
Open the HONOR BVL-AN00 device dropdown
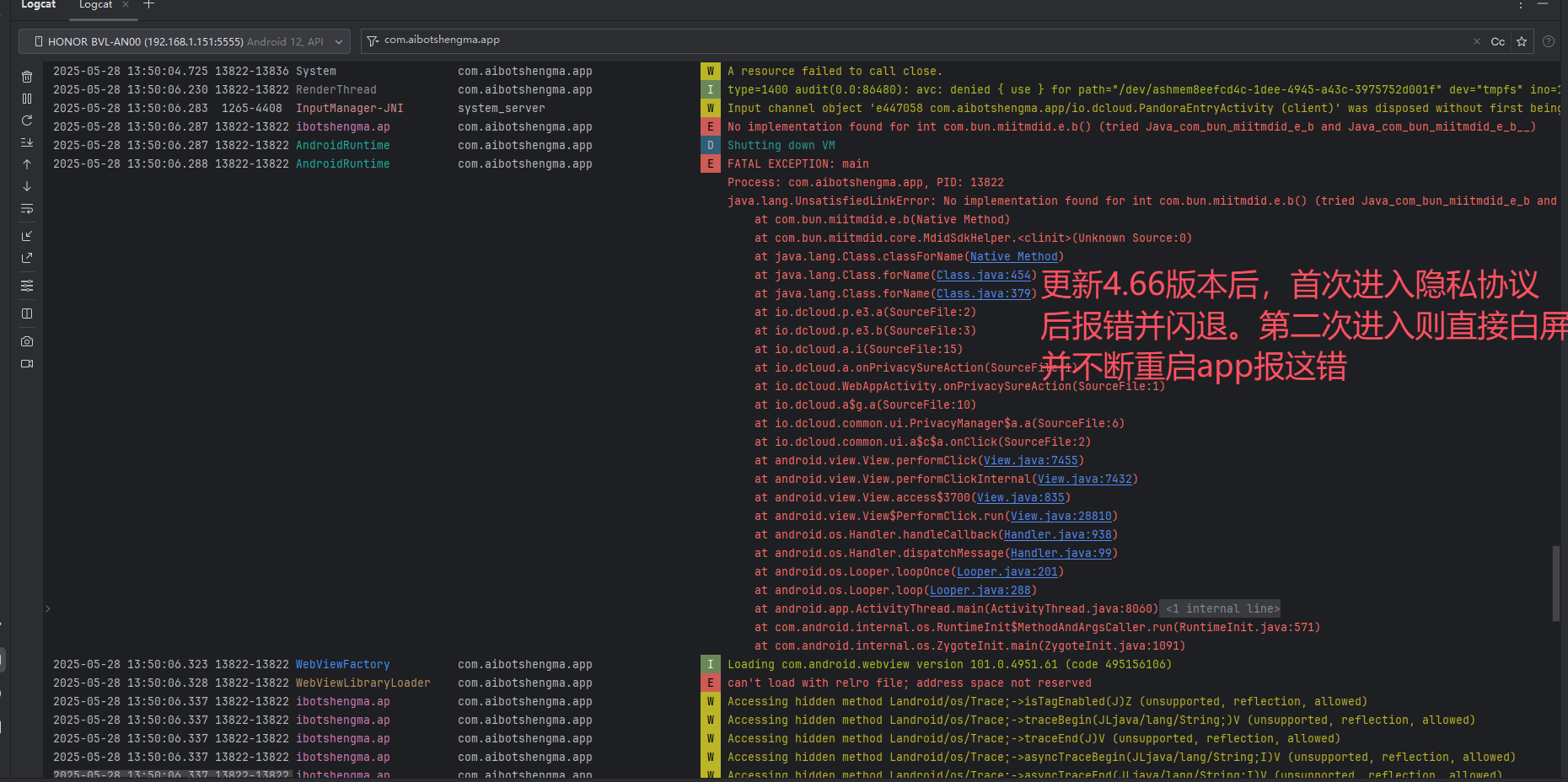tap(185, 41)
